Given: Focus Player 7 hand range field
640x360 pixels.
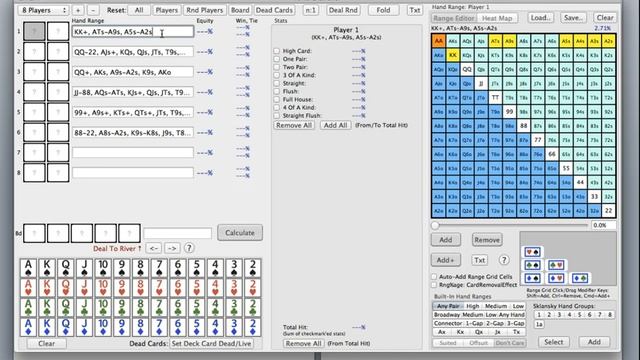Looking at the screenshot, I should pos(133,153).
